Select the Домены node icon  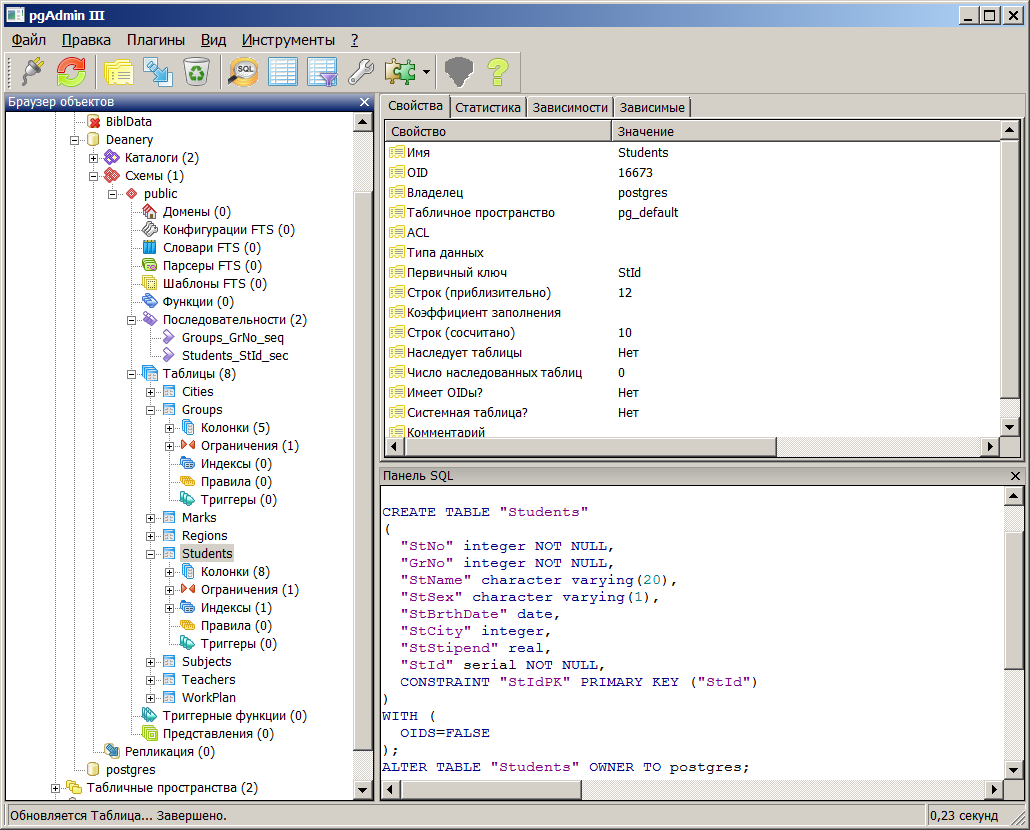(150, 211)
